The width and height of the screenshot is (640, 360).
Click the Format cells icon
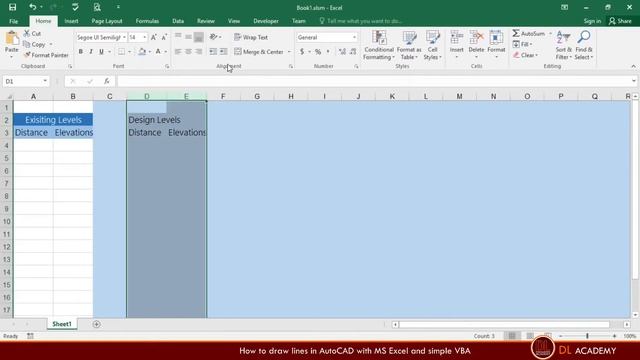pyautogui.click(x=496, y=38)
